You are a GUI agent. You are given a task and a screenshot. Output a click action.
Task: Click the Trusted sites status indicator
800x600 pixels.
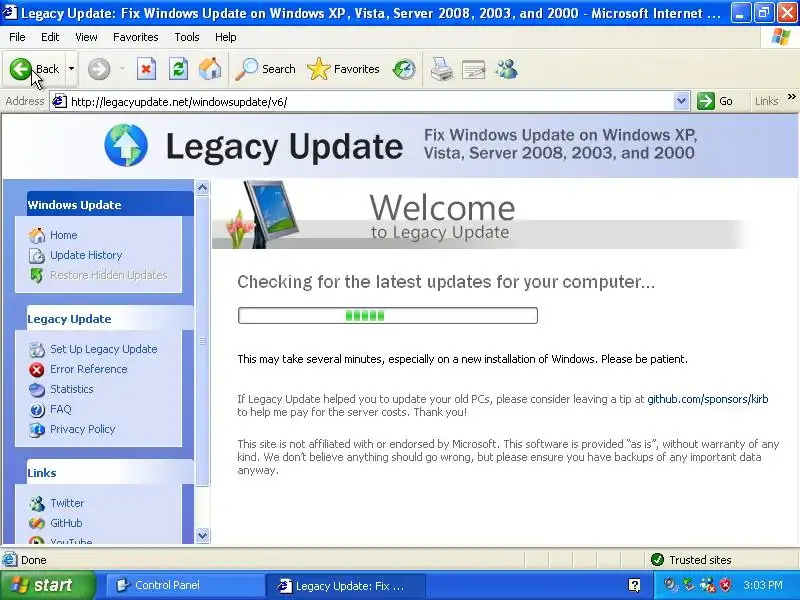coord(691,560)
